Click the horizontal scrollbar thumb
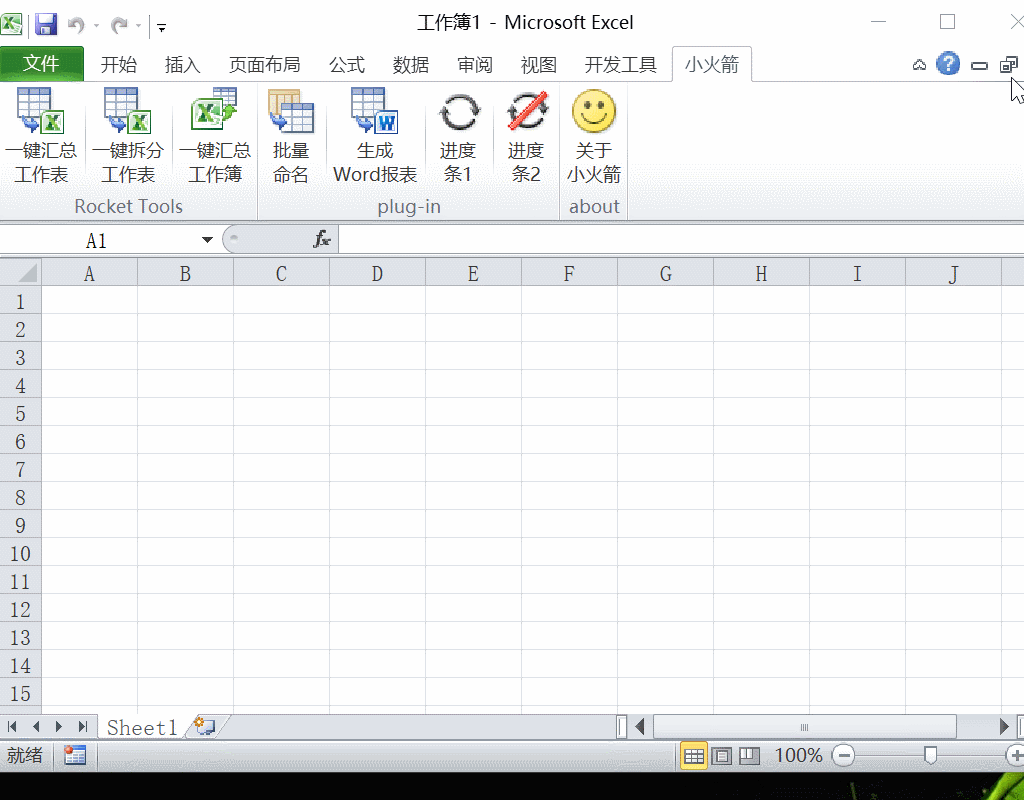 [805, 726]
